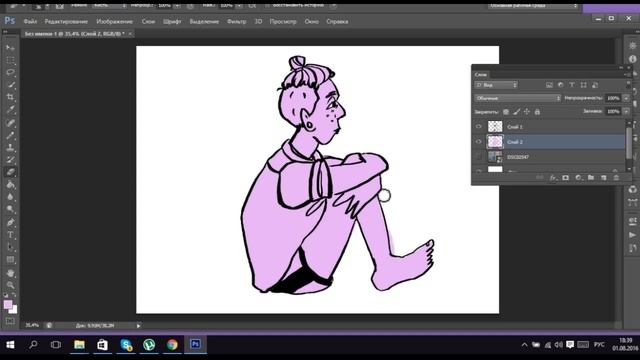This screenshot has height=360, width=640.
Task: Toggle lock position icon
Action: point(527,111)
